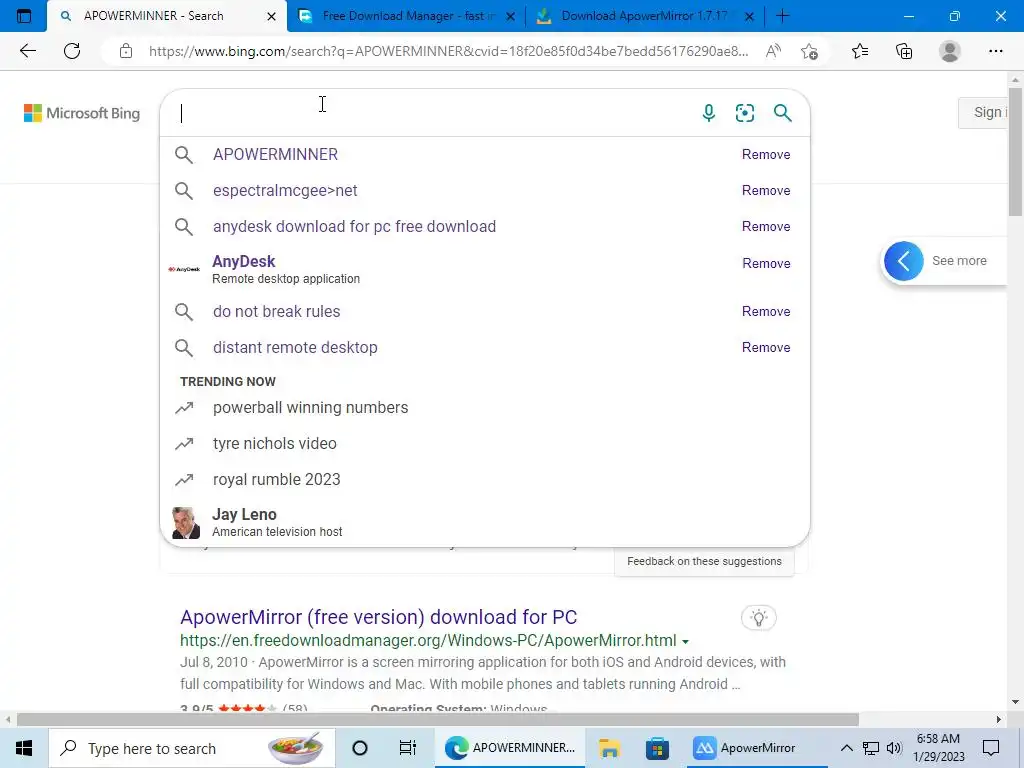Switch to Edge APOWERMINNER taskbar window
The image size is (1024, 768).
pyautogui.click(x=511, y=748)
